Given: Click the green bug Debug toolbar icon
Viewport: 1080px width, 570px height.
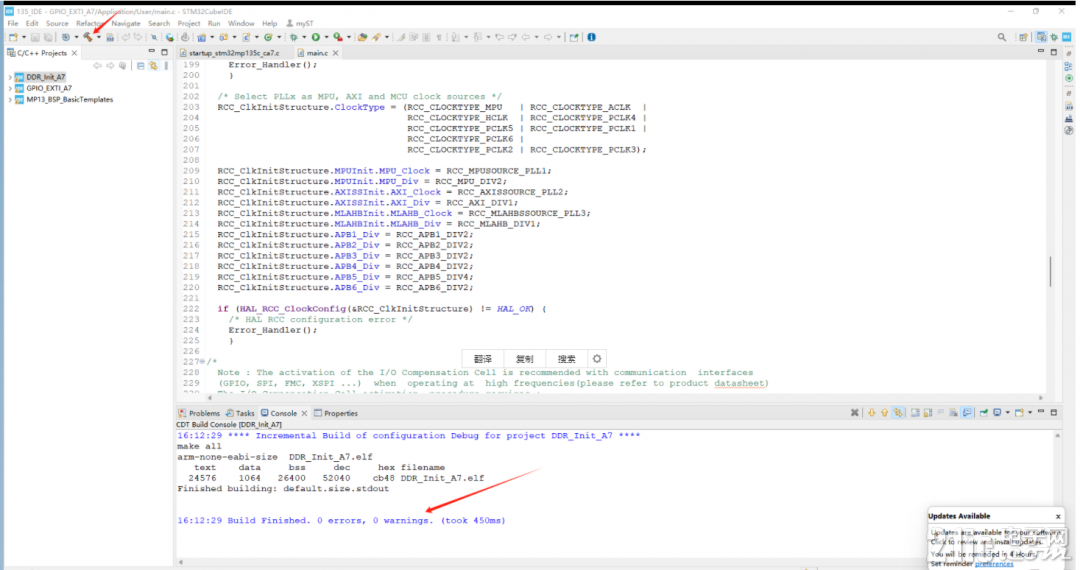Looking at the screenshot, I should pos(293,37).
